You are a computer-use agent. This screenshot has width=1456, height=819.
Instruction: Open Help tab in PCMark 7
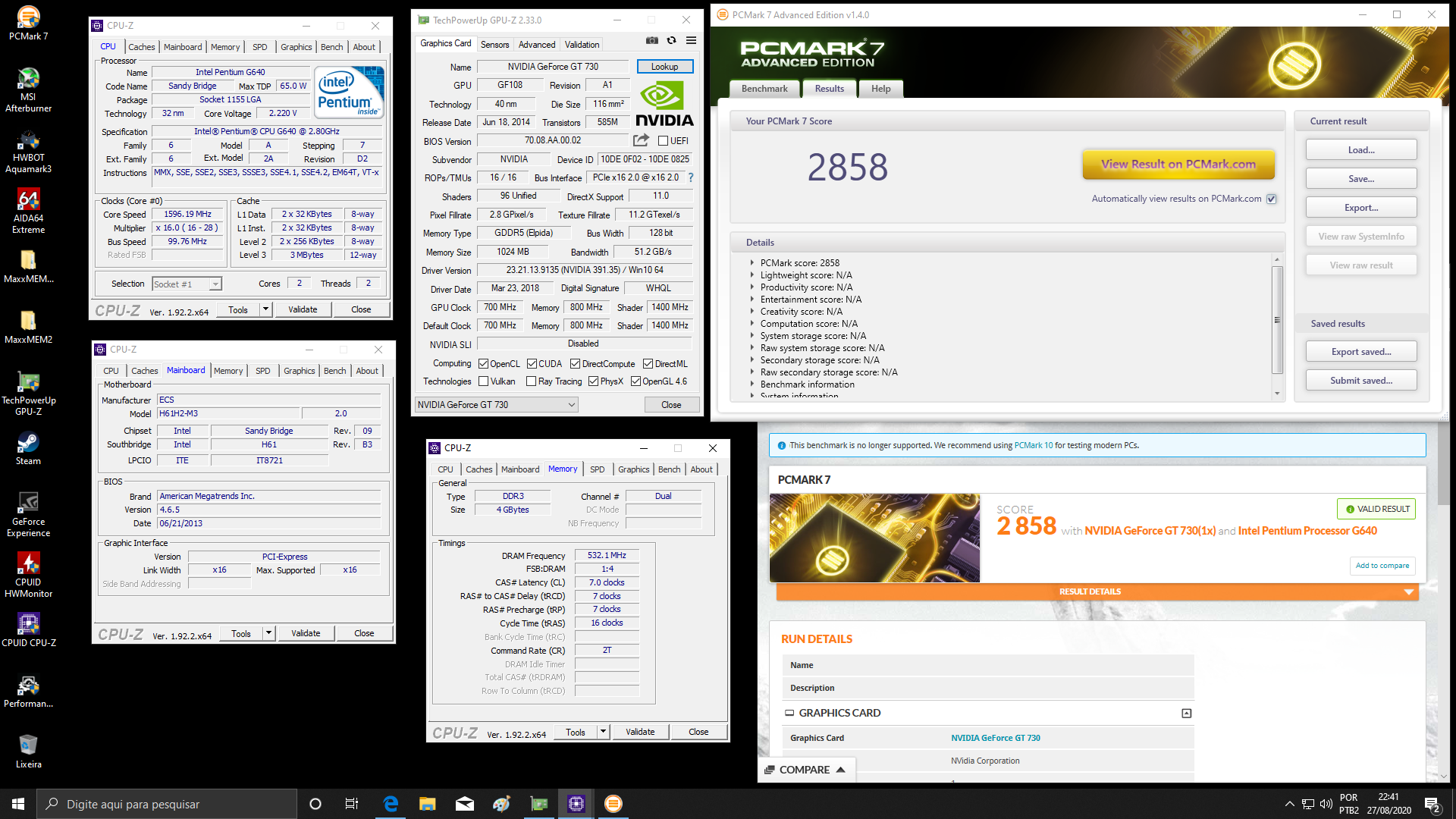click(880, 89)
